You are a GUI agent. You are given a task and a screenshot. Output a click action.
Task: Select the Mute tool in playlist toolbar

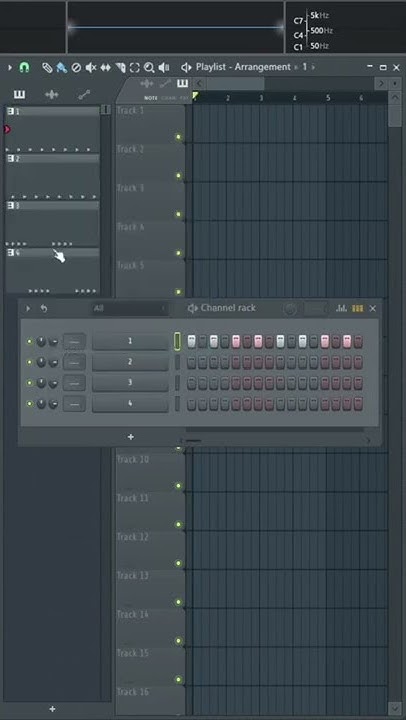(x=91, y=68)
